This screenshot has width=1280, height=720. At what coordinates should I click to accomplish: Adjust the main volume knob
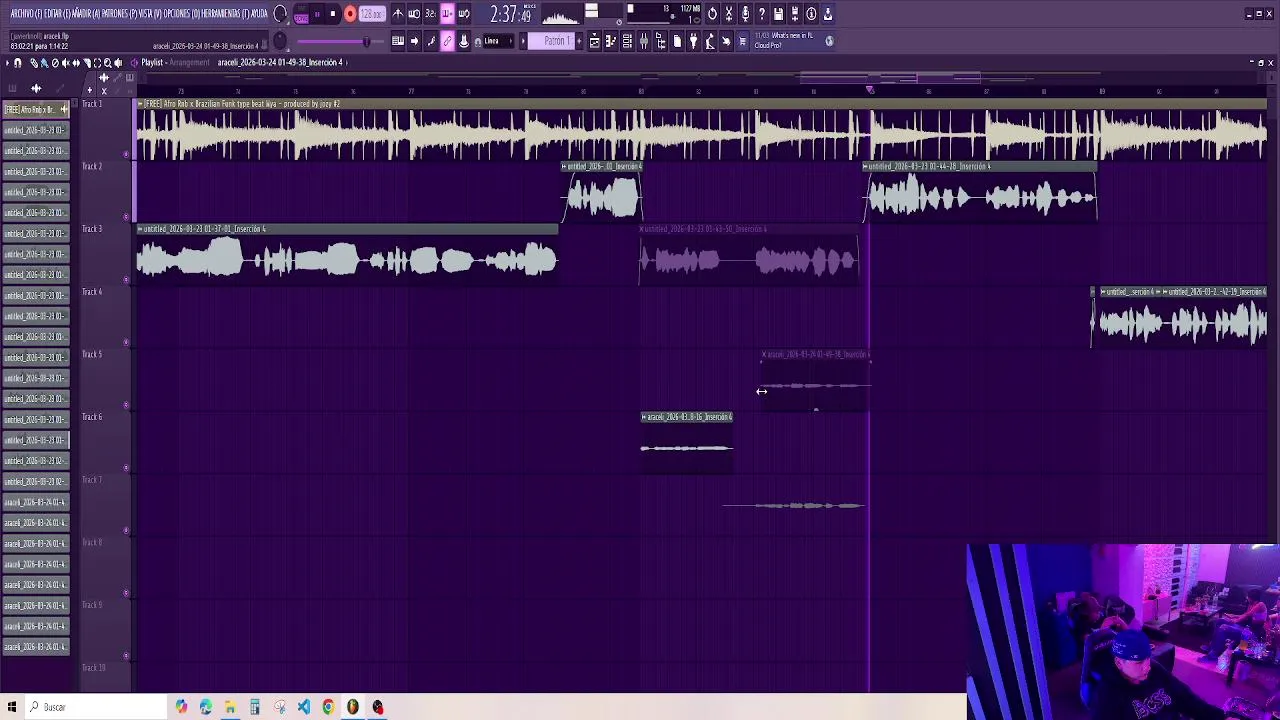point(281,14)
